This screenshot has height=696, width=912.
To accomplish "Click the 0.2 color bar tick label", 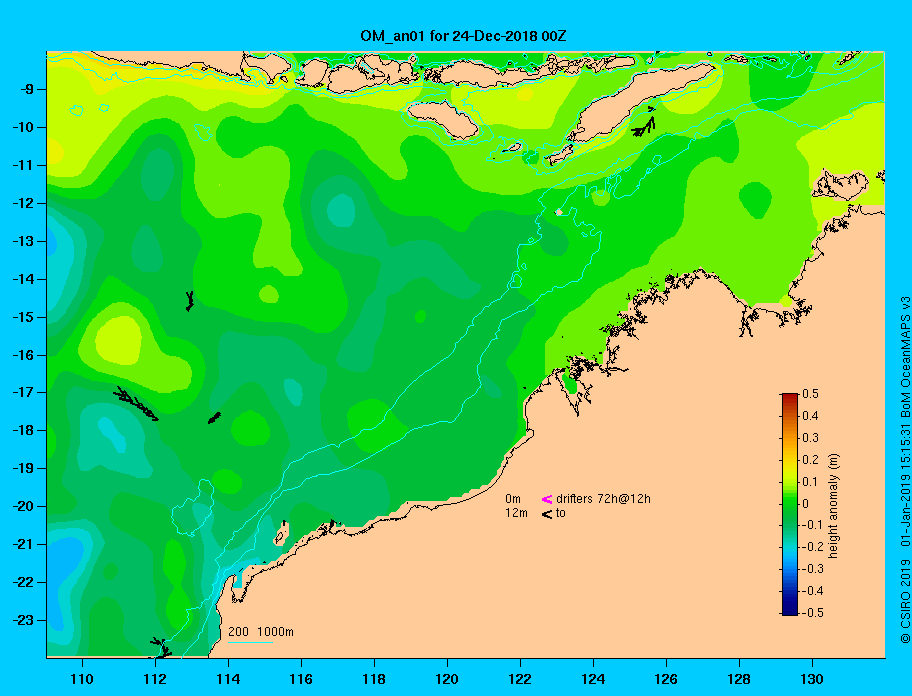I will (x=810, y=460).
